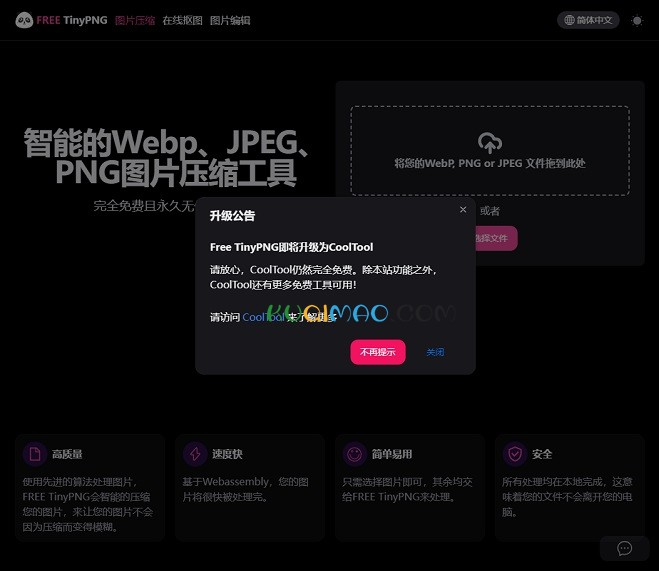The image size is (659, 571).
Task: Open the chat feedback bubble icon
Action: (x=624, y=548)
